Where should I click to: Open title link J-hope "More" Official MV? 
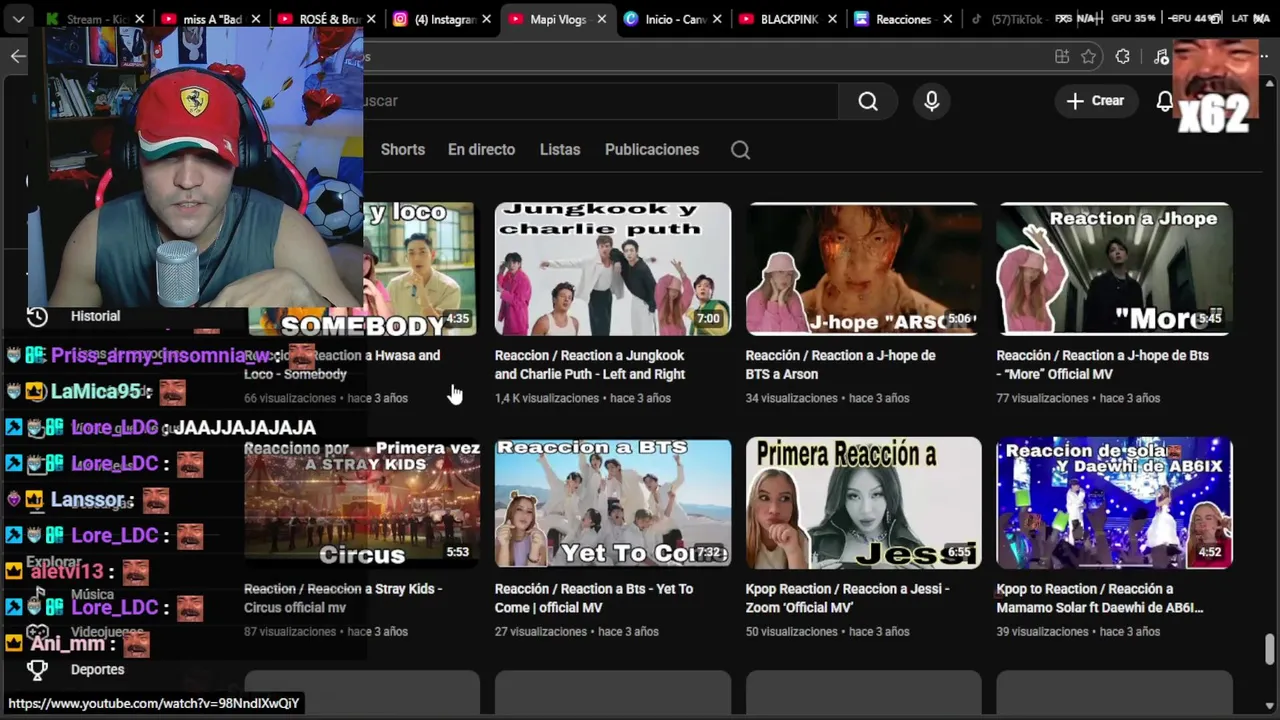point(1102,365)
